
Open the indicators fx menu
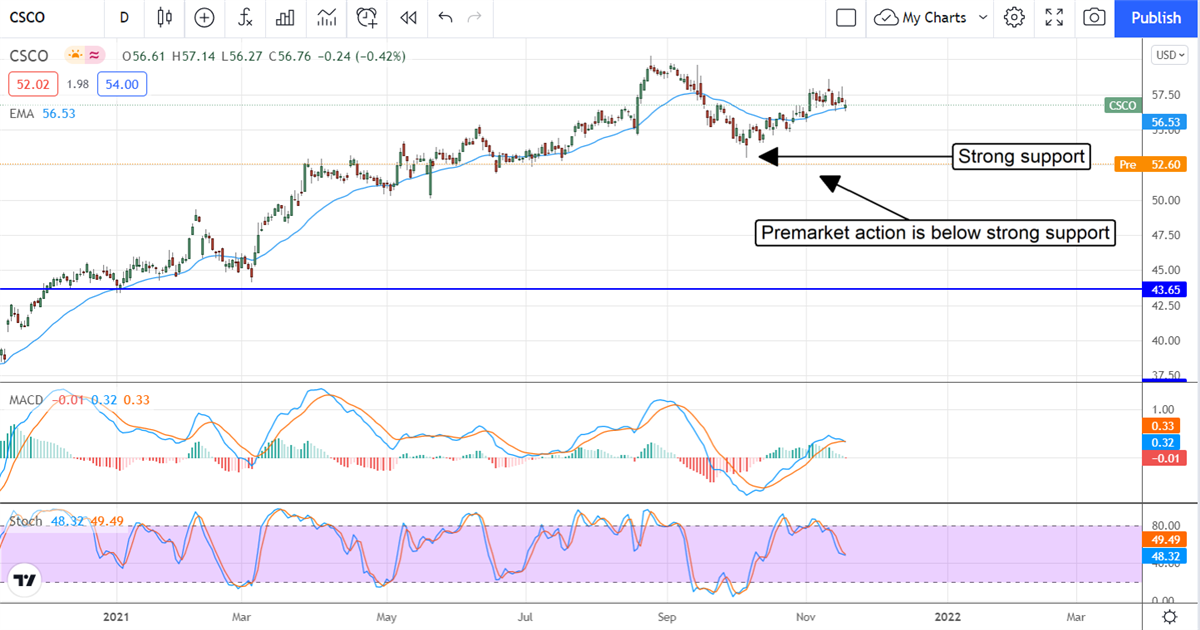245,17
